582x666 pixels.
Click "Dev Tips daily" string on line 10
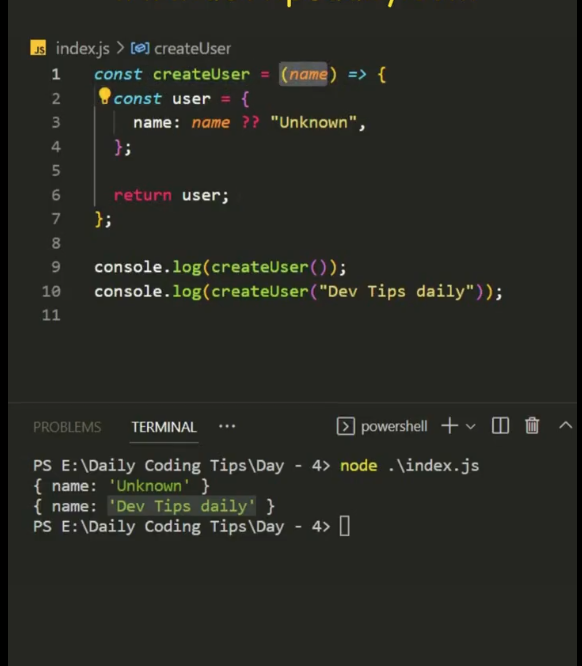[396, 291]
